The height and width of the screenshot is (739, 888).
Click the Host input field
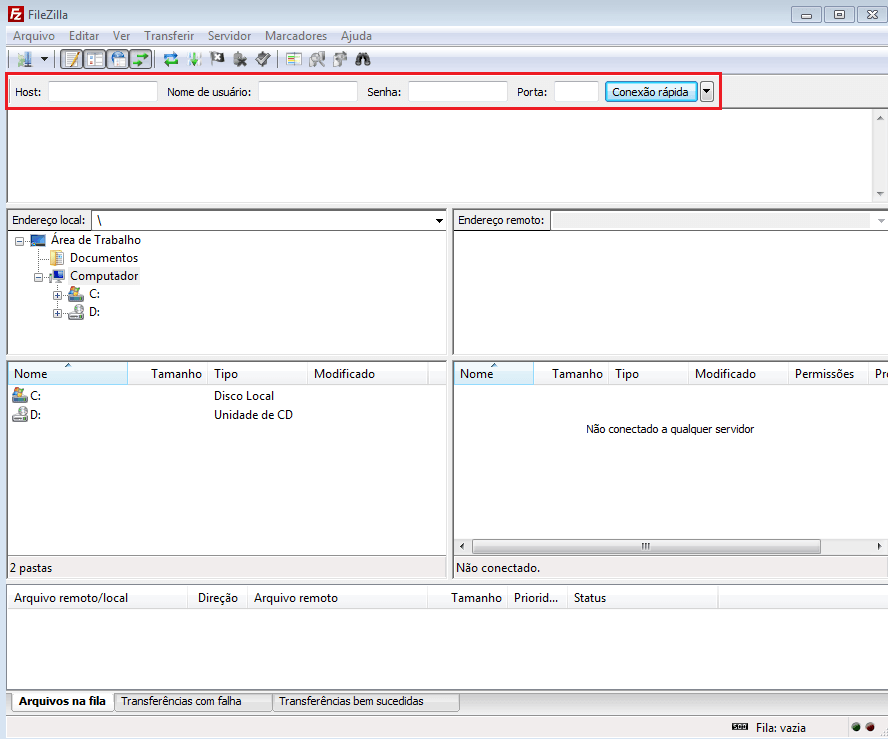[x=103, y=91]
